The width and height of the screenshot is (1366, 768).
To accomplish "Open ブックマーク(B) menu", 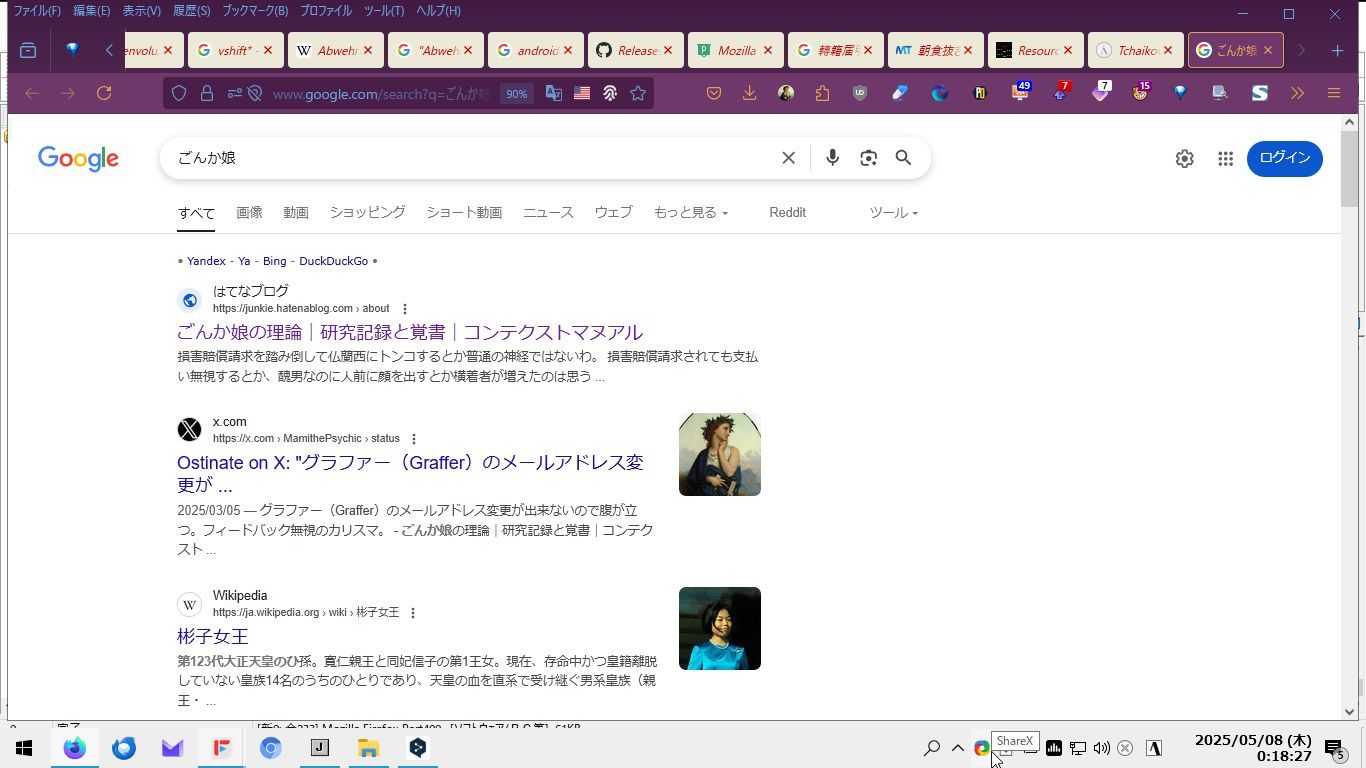I will coord(255,11).
